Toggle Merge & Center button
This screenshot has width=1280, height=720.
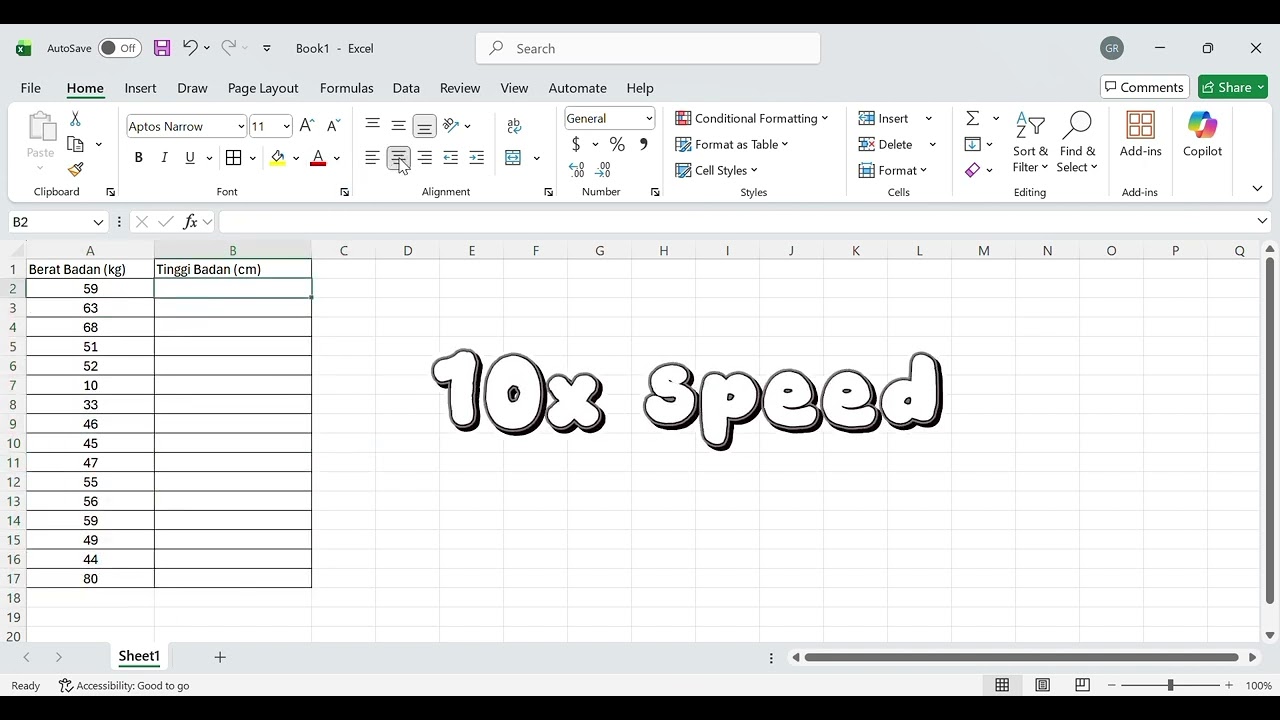tap(514, 158)
